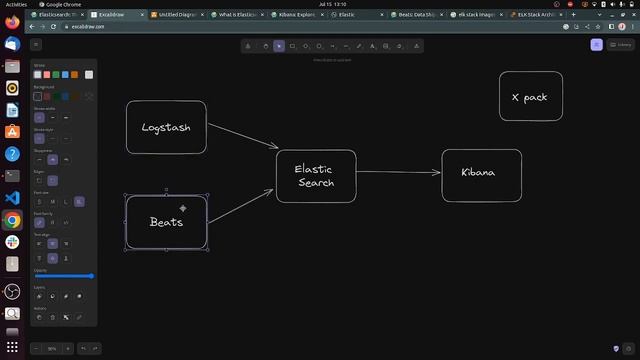Select the Selection arrow tool
This screenshot has width=640, height=360.
[x=279, y=46]
